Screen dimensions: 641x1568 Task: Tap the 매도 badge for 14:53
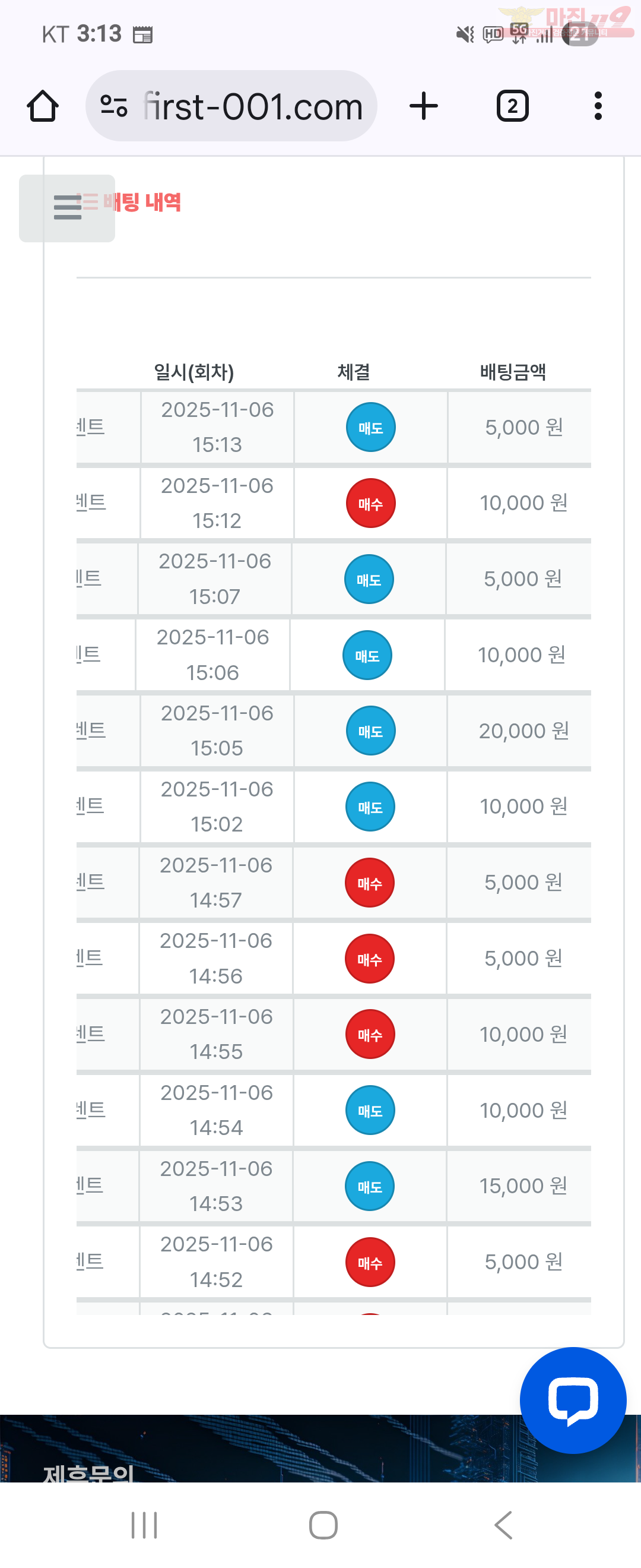pyautogui.click(x=369, y=1186)
